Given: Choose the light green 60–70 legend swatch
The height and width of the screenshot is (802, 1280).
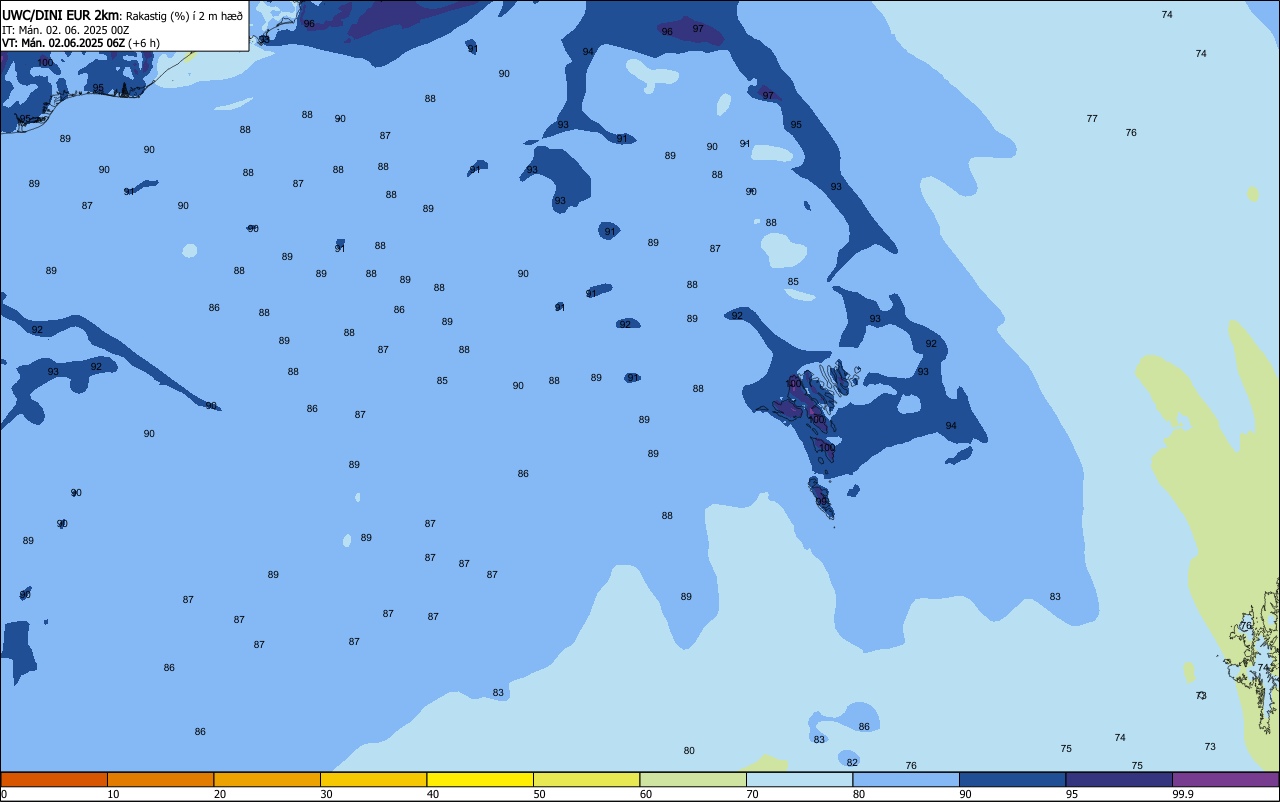Looking at the screenshot, I should coord(693,779).
